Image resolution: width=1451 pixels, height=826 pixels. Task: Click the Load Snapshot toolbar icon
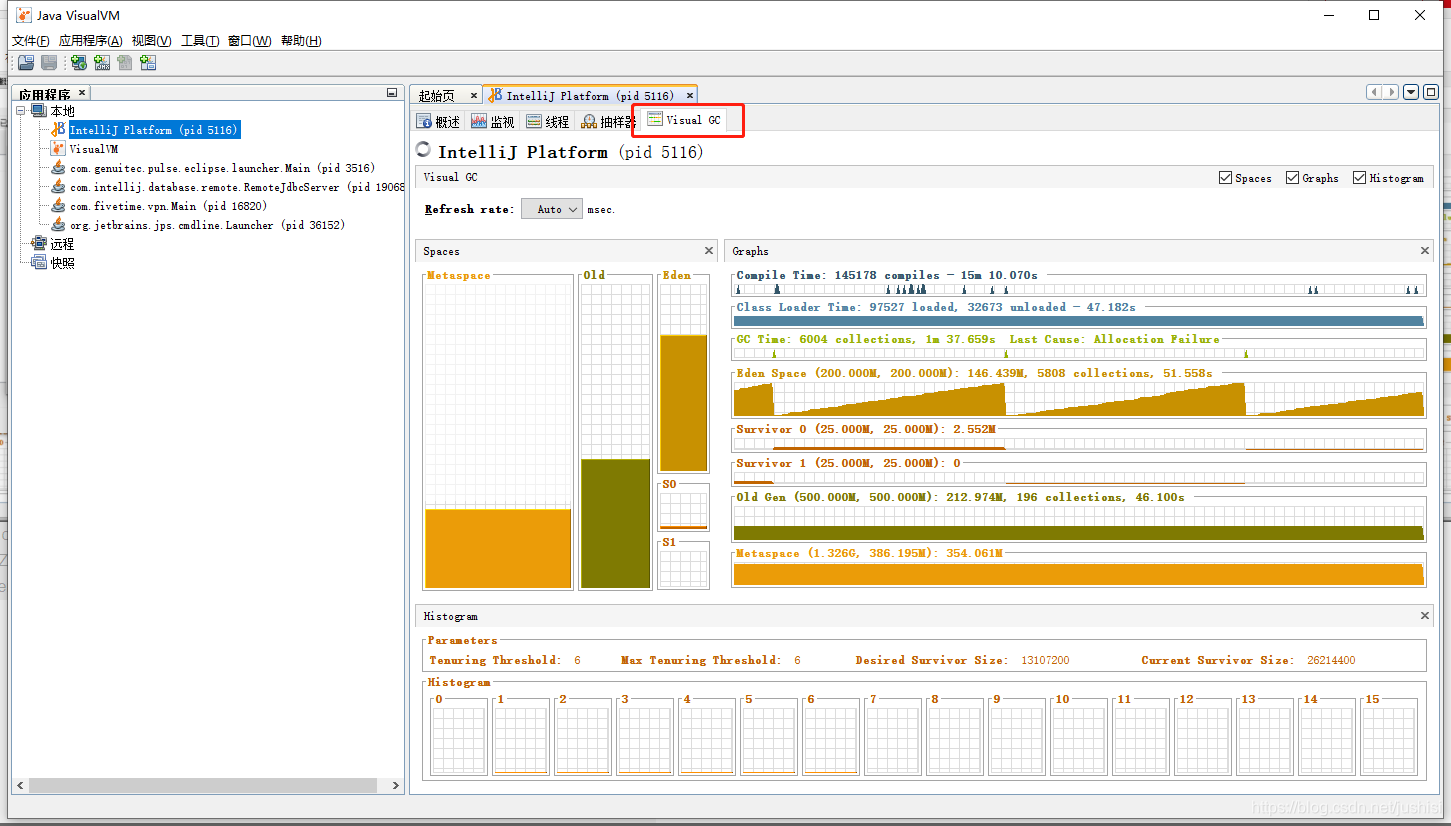point(26,63)
